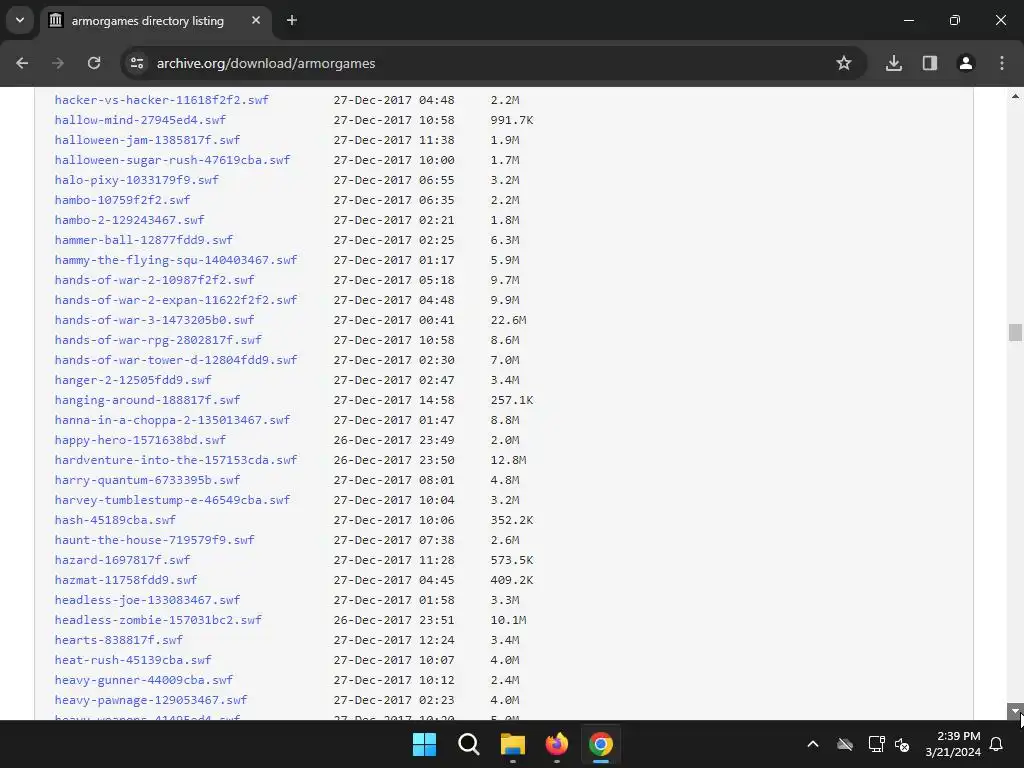Open hands-of-war-tower-d-12804fdd9.swf link
1024x768 pixels.
pos(176,360)
